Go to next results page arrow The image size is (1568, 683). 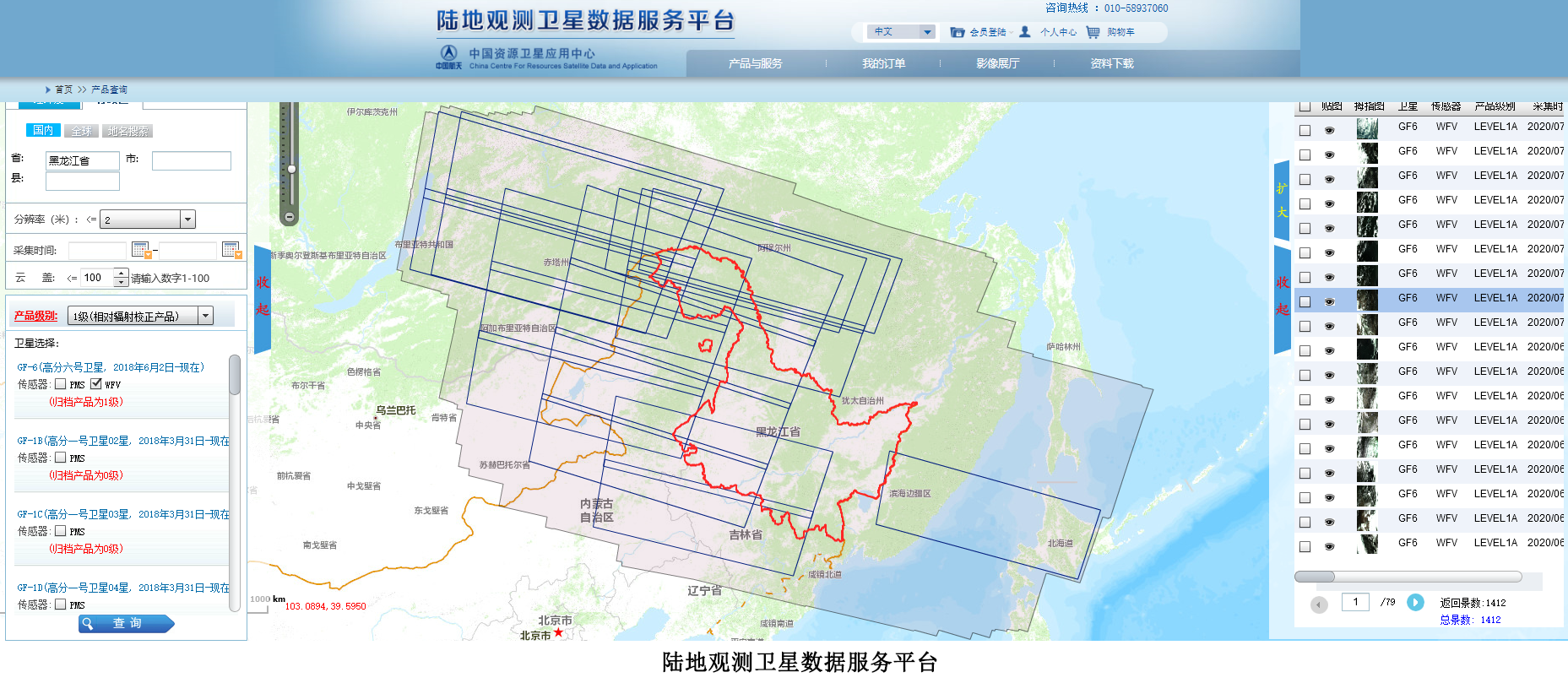pos(1415,602)
